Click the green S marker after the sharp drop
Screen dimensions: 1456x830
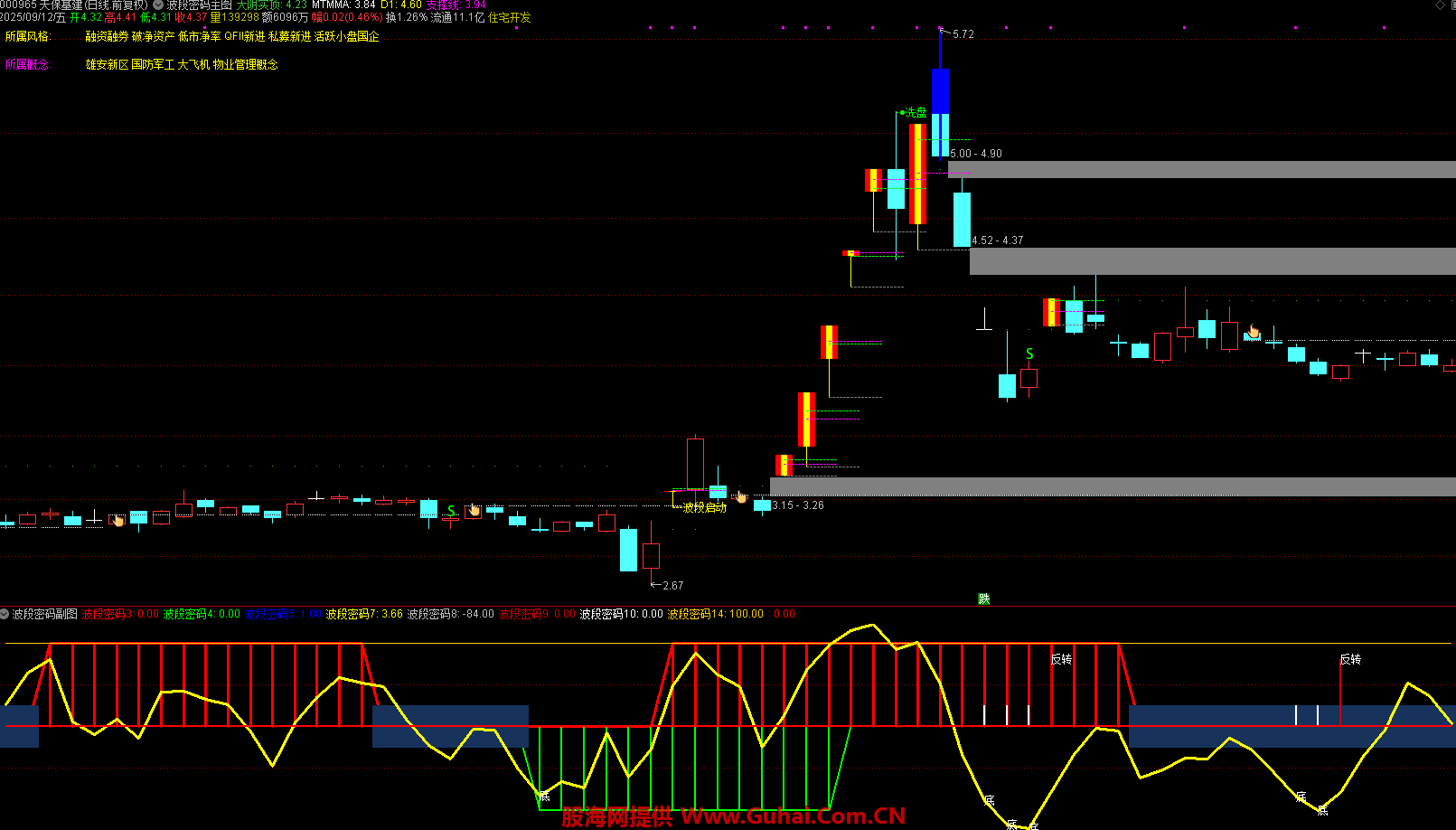[1029, 354]
